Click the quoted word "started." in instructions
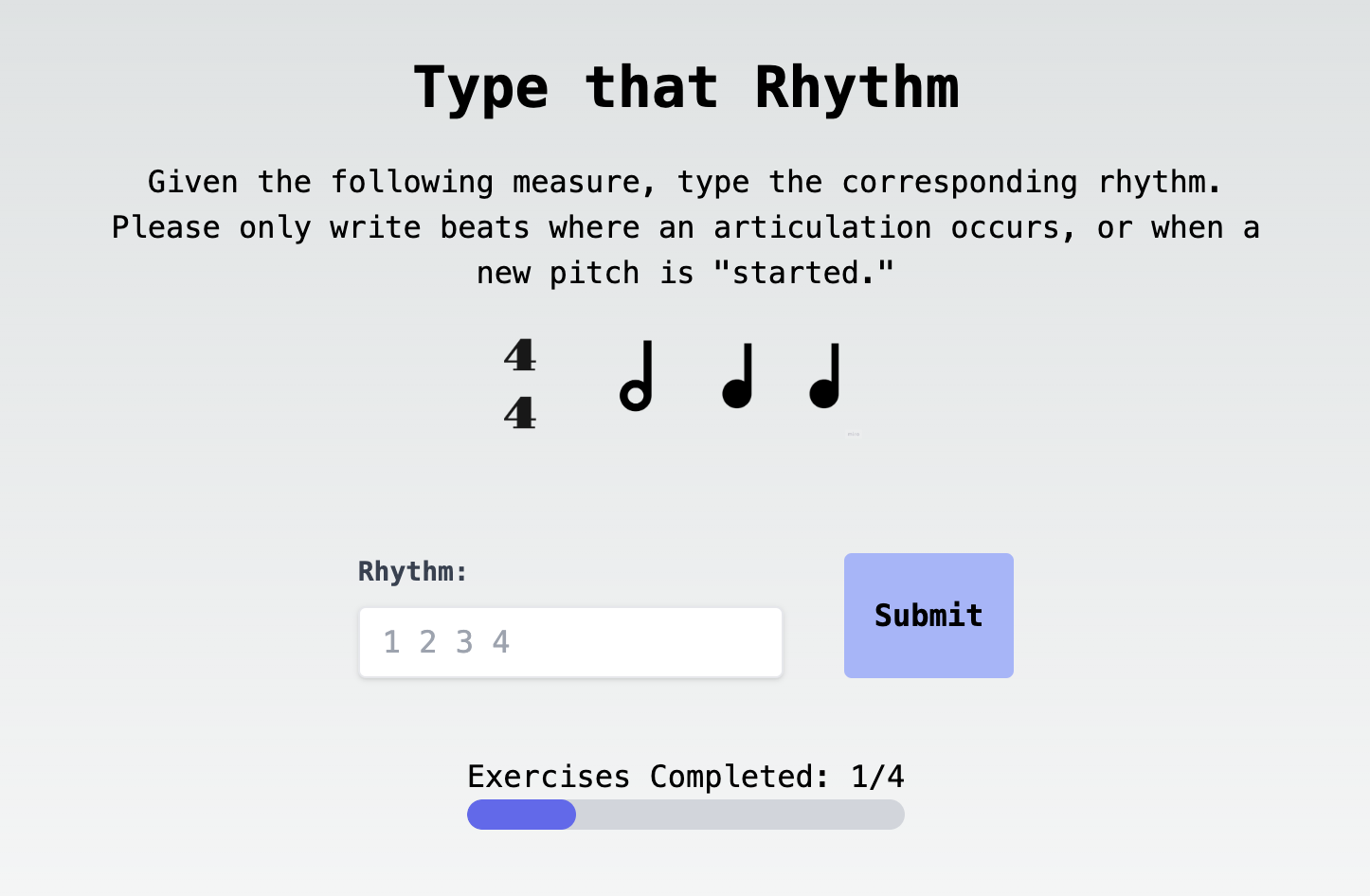Screen dimensions: 1370x896 coord(803,273)
